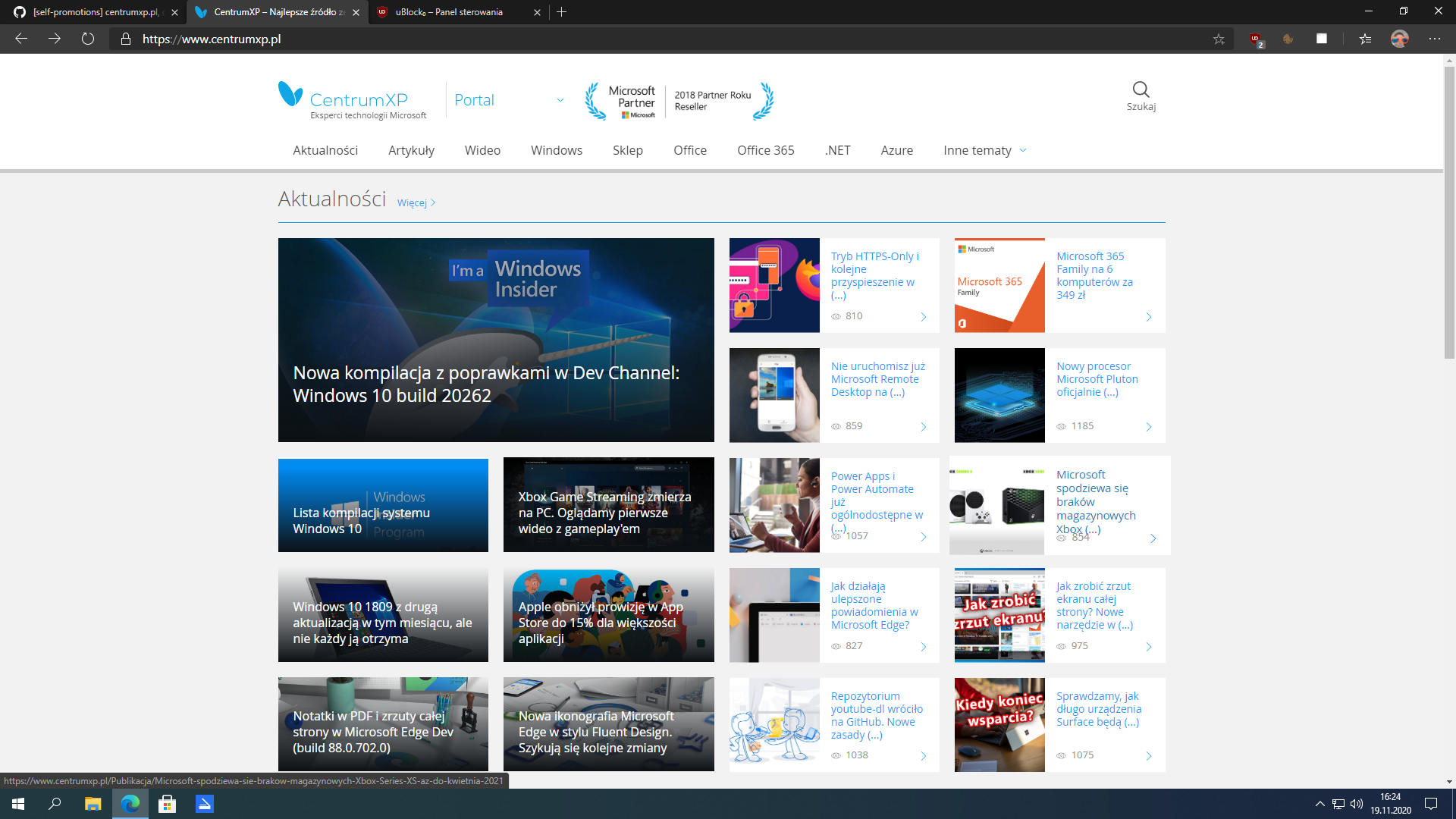Viewport: 1456px width, 819px height.
Task: Open Notatki w PDF Edge Dev tile
Action: [x=383, y=724]
